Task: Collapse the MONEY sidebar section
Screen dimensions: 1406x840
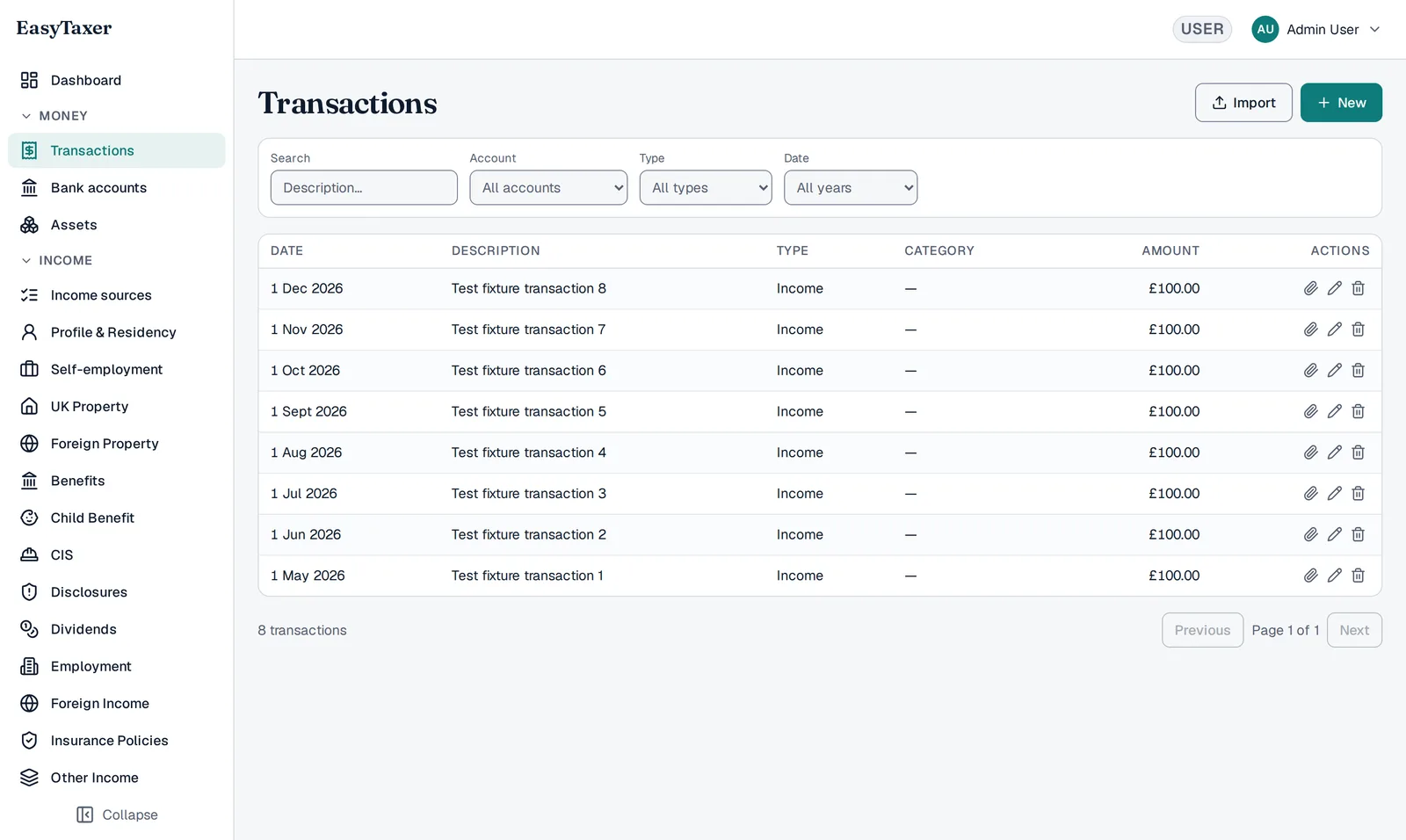Action: (x=54, y=116)
